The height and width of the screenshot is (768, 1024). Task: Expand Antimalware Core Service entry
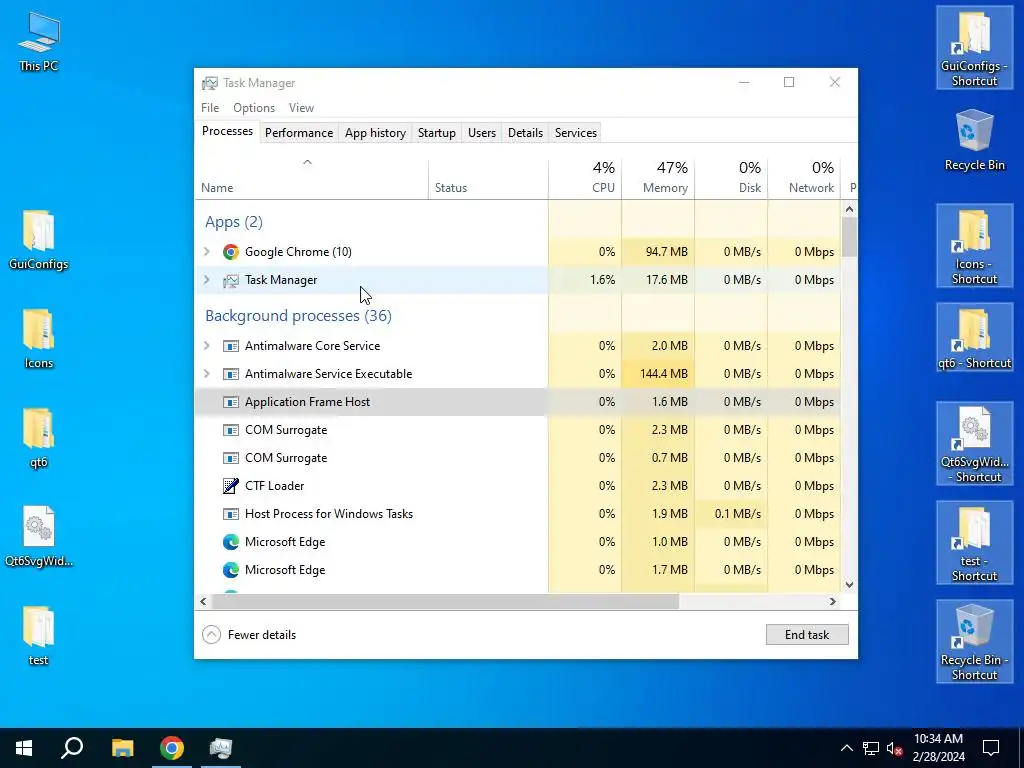207,345
